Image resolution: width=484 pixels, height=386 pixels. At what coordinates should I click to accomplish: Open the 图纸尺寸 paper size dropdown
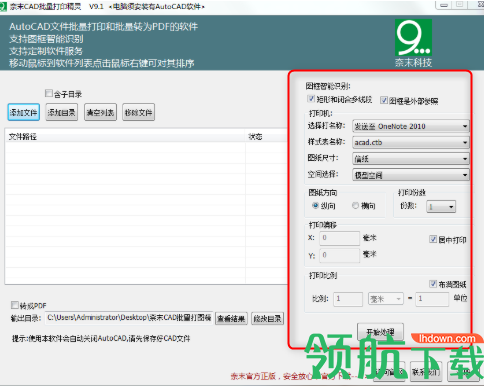click(411, 159)
